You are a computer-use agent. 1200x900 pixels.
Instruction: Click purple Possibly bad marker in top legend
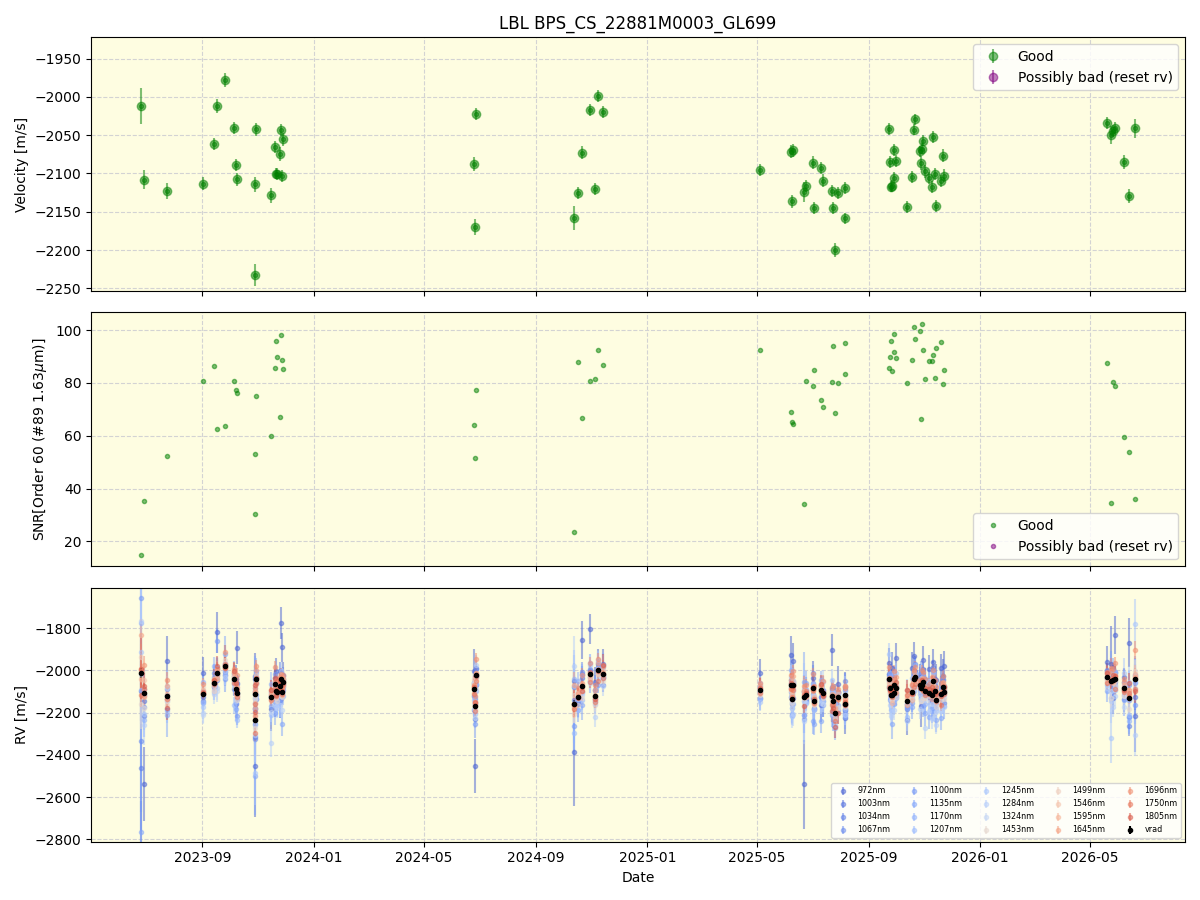(993, 77)
